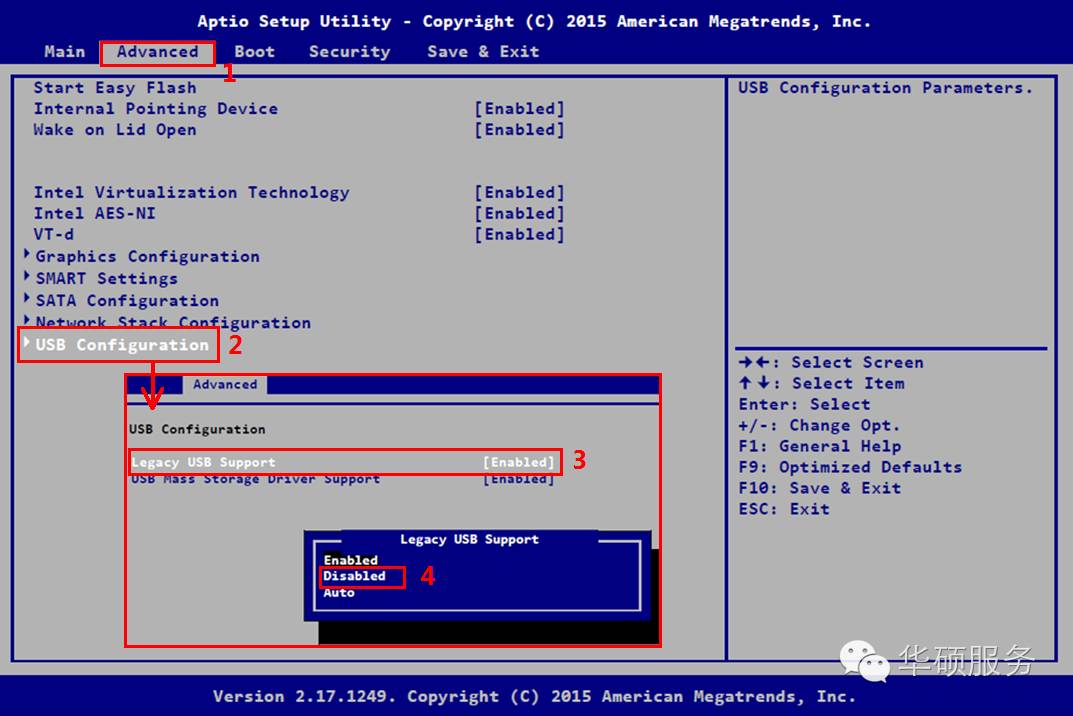1073x716 pixels.
Task: Go to the Security tab
Action: click(x=350, y=52)
